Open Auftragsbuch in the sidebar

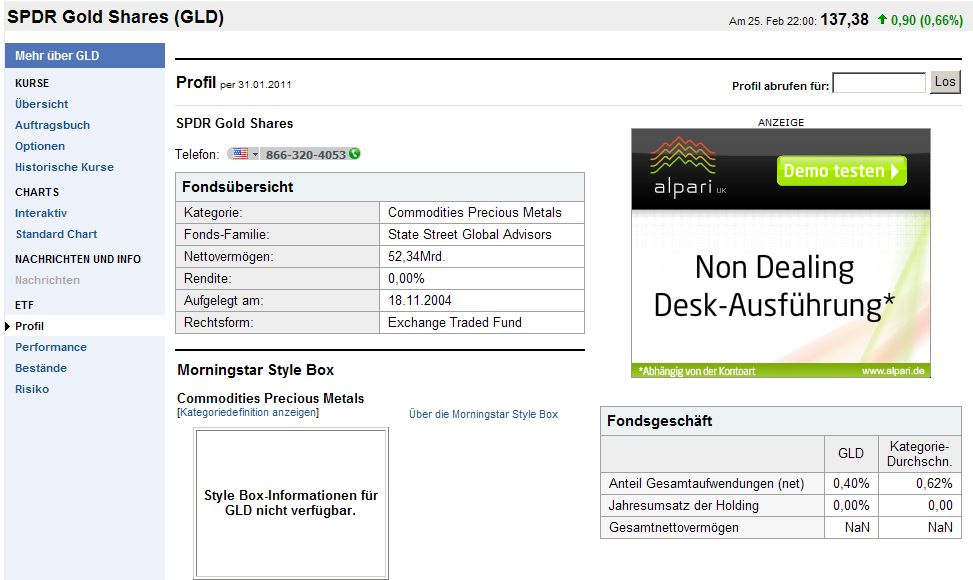click(52, 125)
